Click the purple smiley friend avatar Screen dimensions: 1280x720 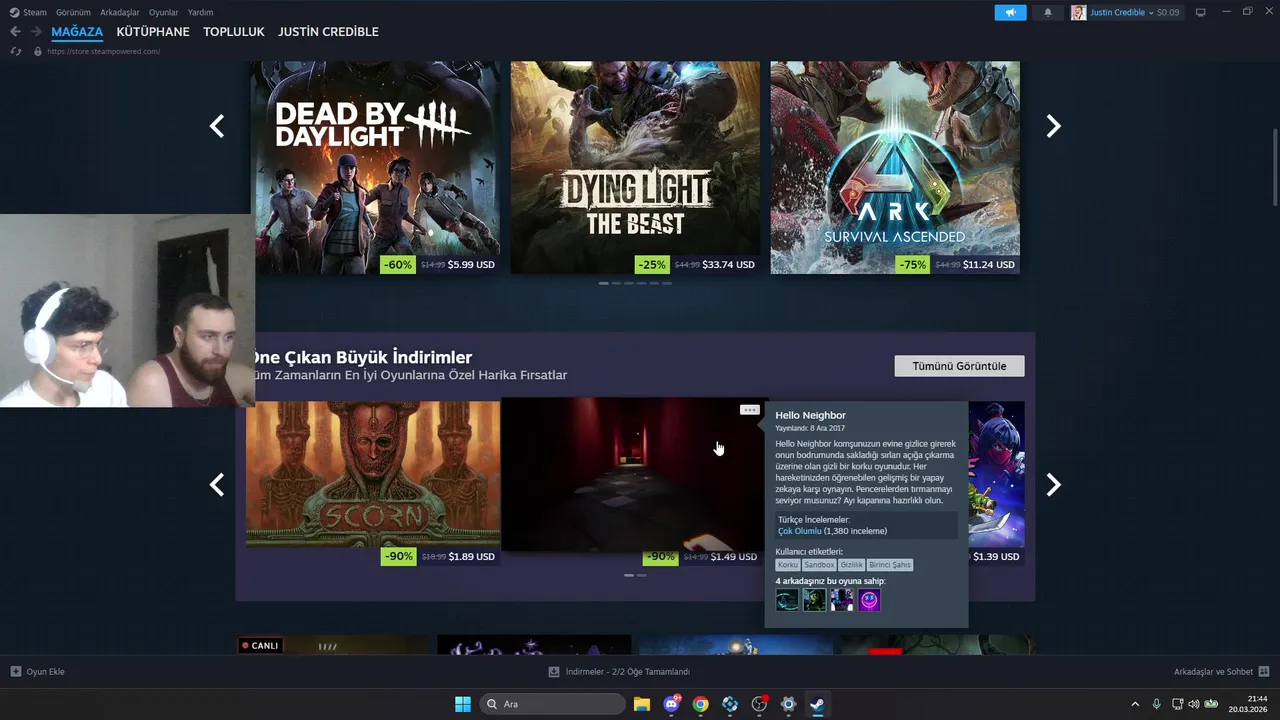click(869, 600)
